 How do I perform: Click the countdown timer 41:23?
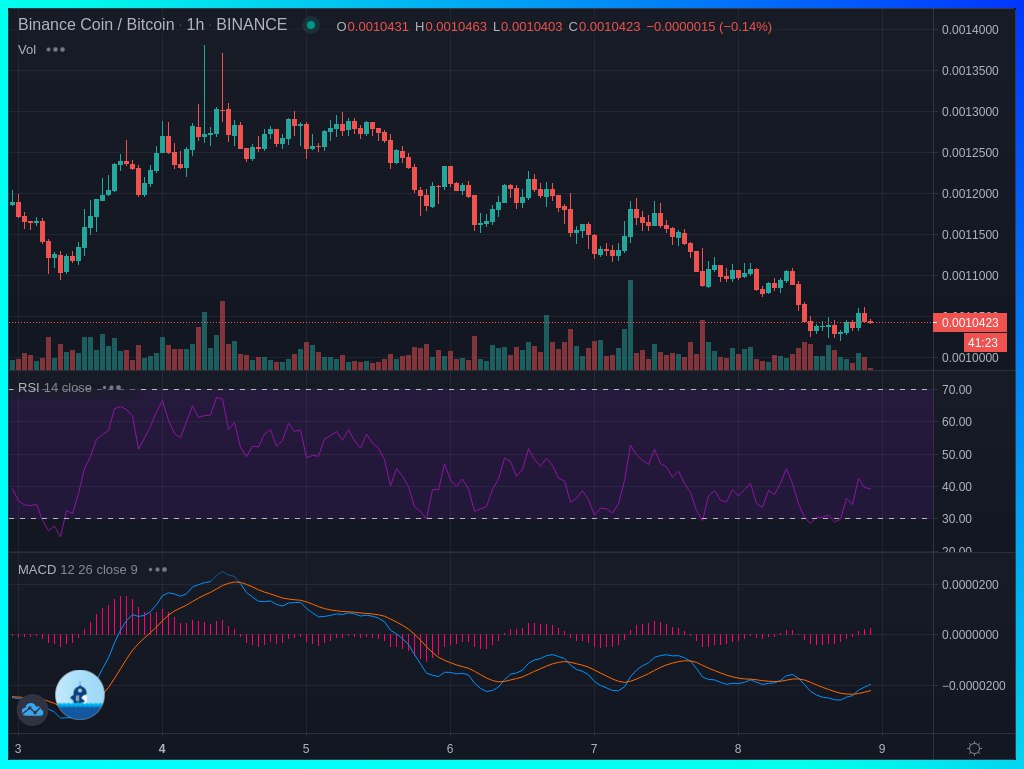tap(984, 343)
